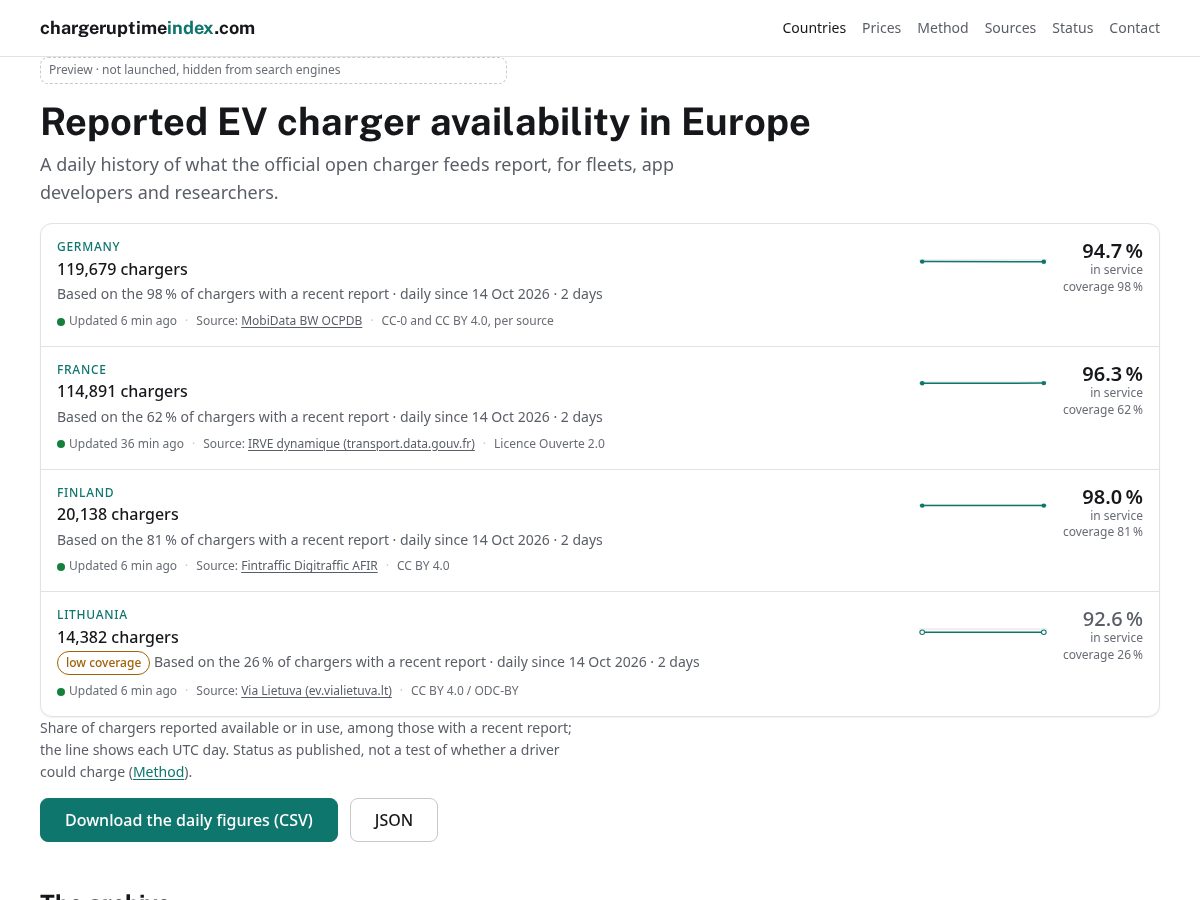Viewport: 1200px width, 900px height.
Task: Open Sources in the top navigation
Action: (1010, 28)
